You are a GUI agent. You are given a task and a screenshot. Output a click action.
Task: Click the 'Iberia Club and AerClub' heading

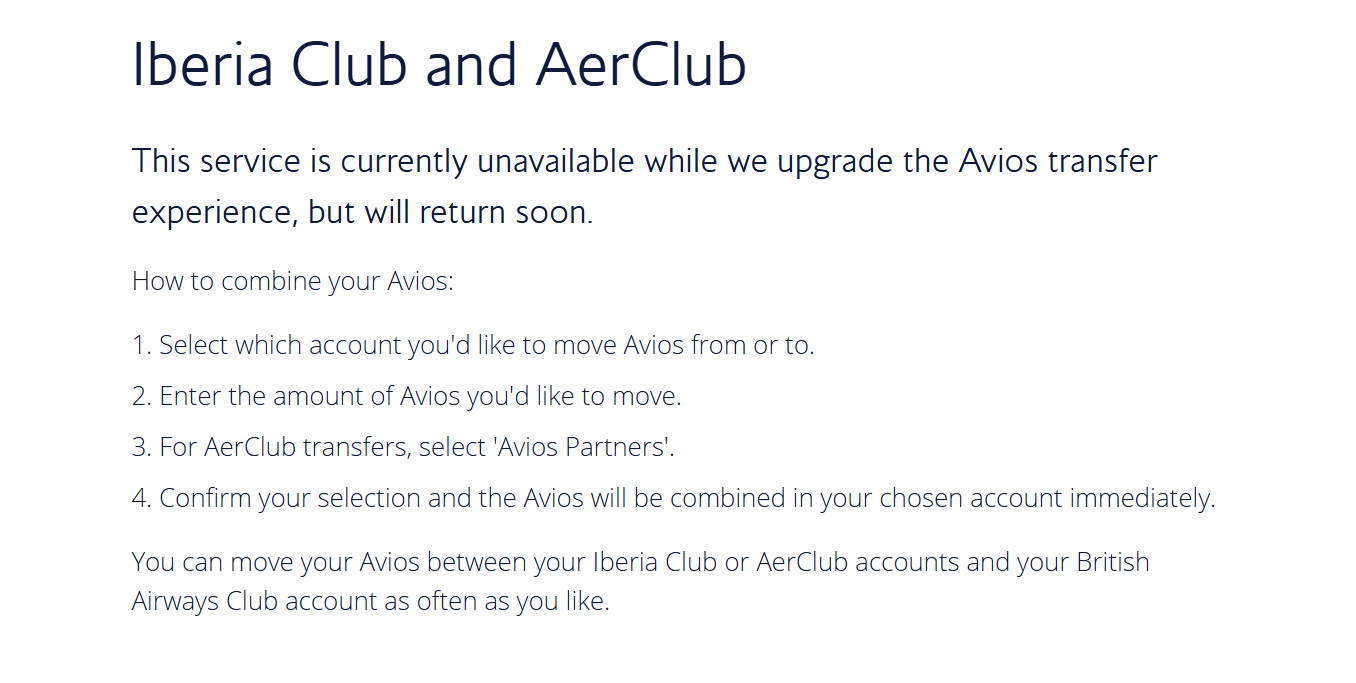pos(439,64)
